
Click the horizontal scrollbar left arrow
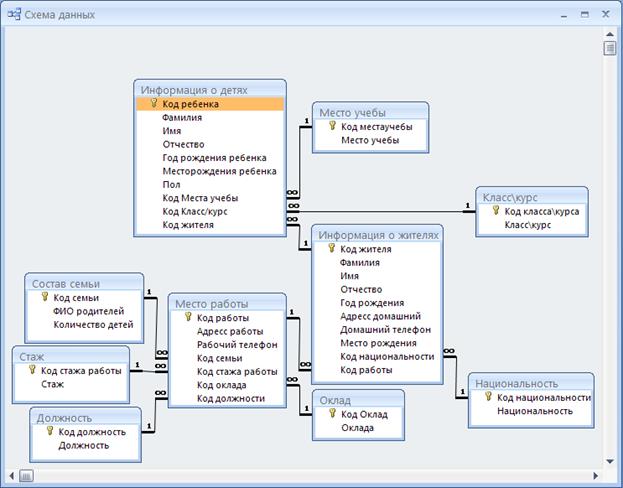[x=9, y=475]
